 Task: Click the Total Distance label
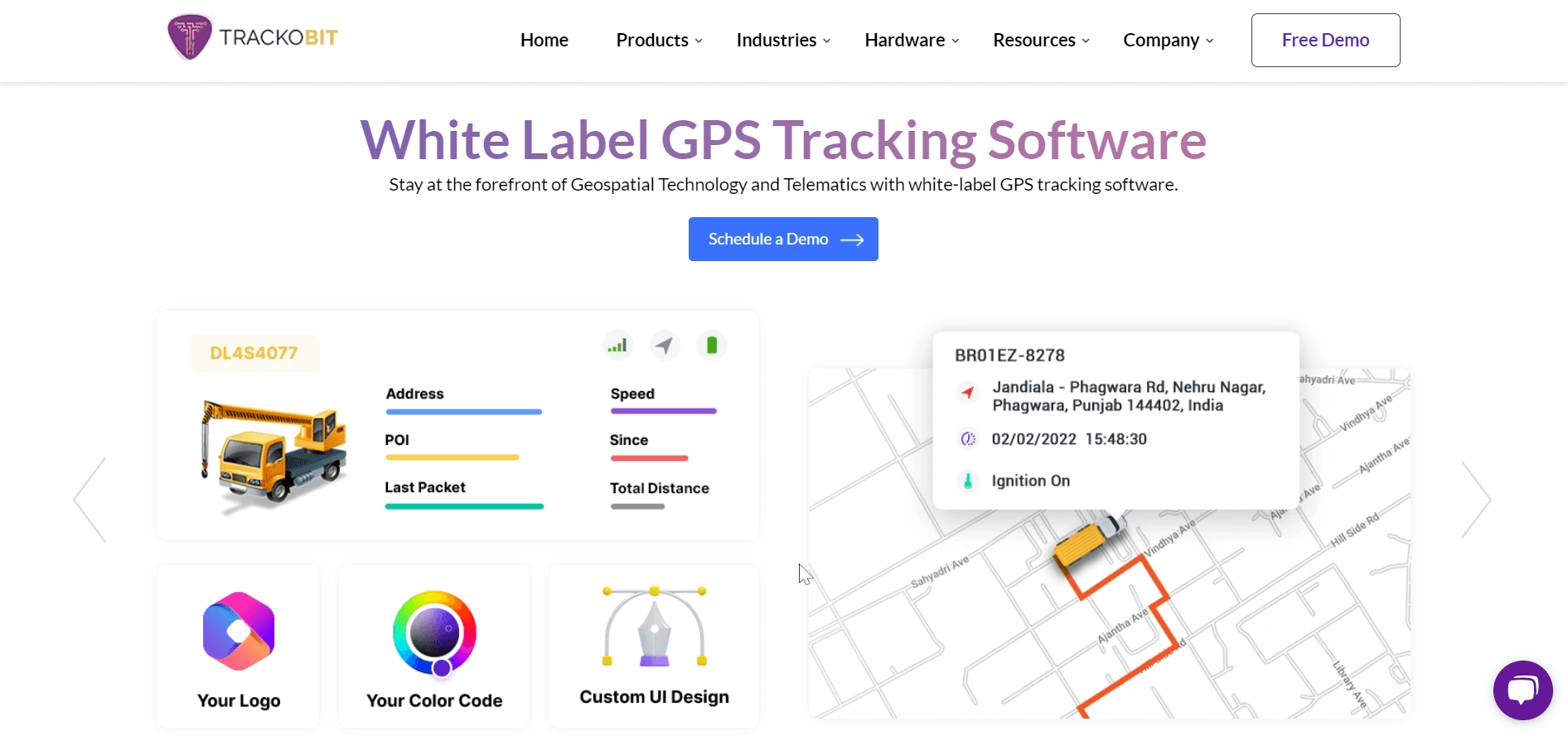[660, 488]
